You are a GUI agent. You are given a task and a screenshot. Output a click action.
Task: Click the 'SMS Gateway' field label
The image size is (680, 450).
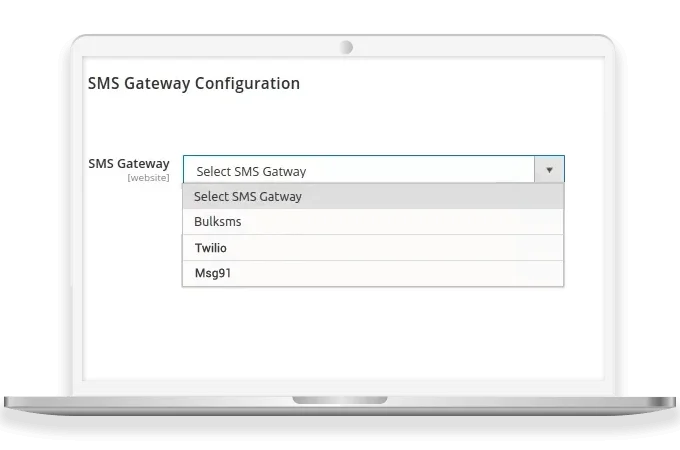[129, 163]
